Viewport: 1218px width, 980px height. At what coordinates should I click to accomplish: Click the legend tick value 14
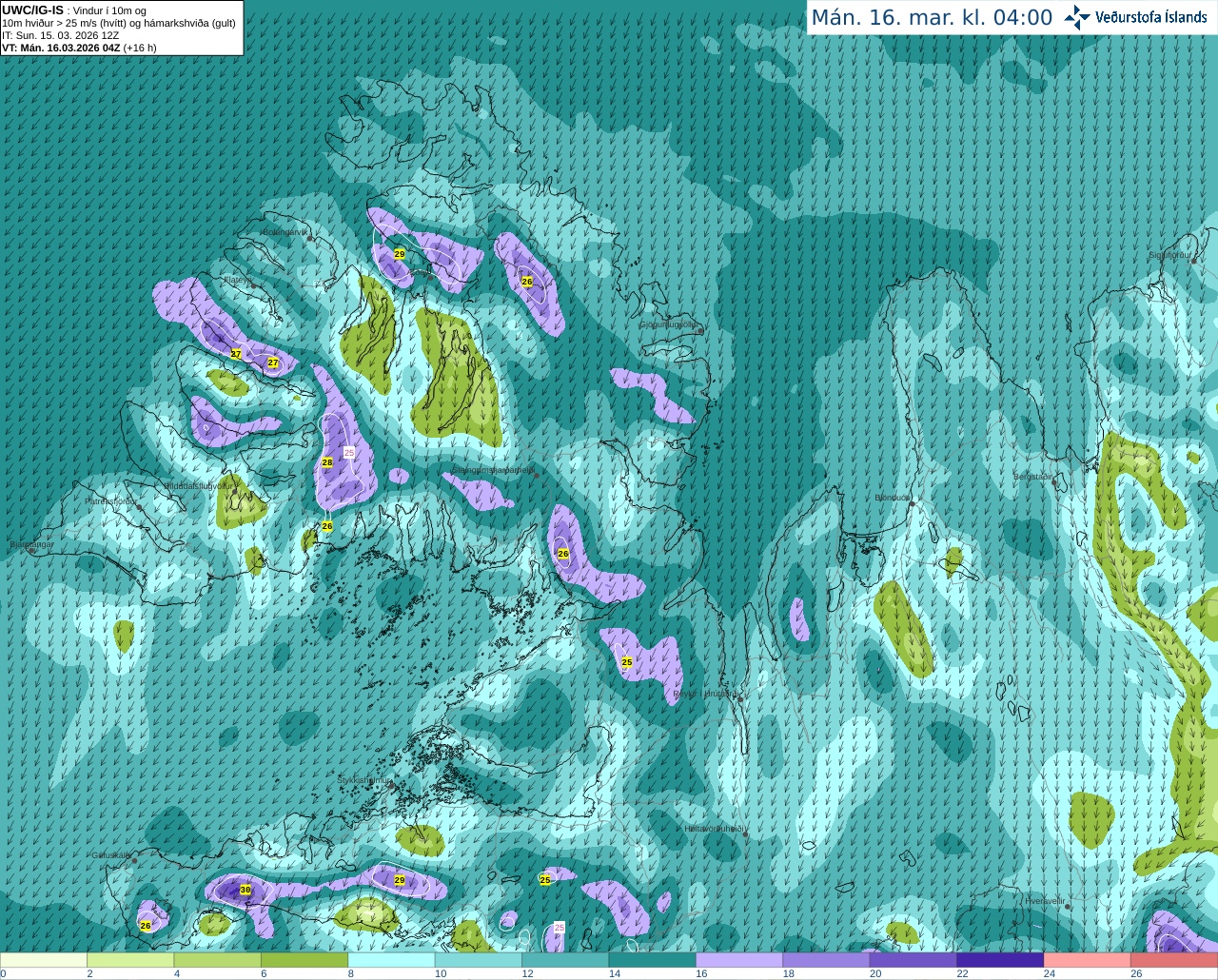coord(615,973)
